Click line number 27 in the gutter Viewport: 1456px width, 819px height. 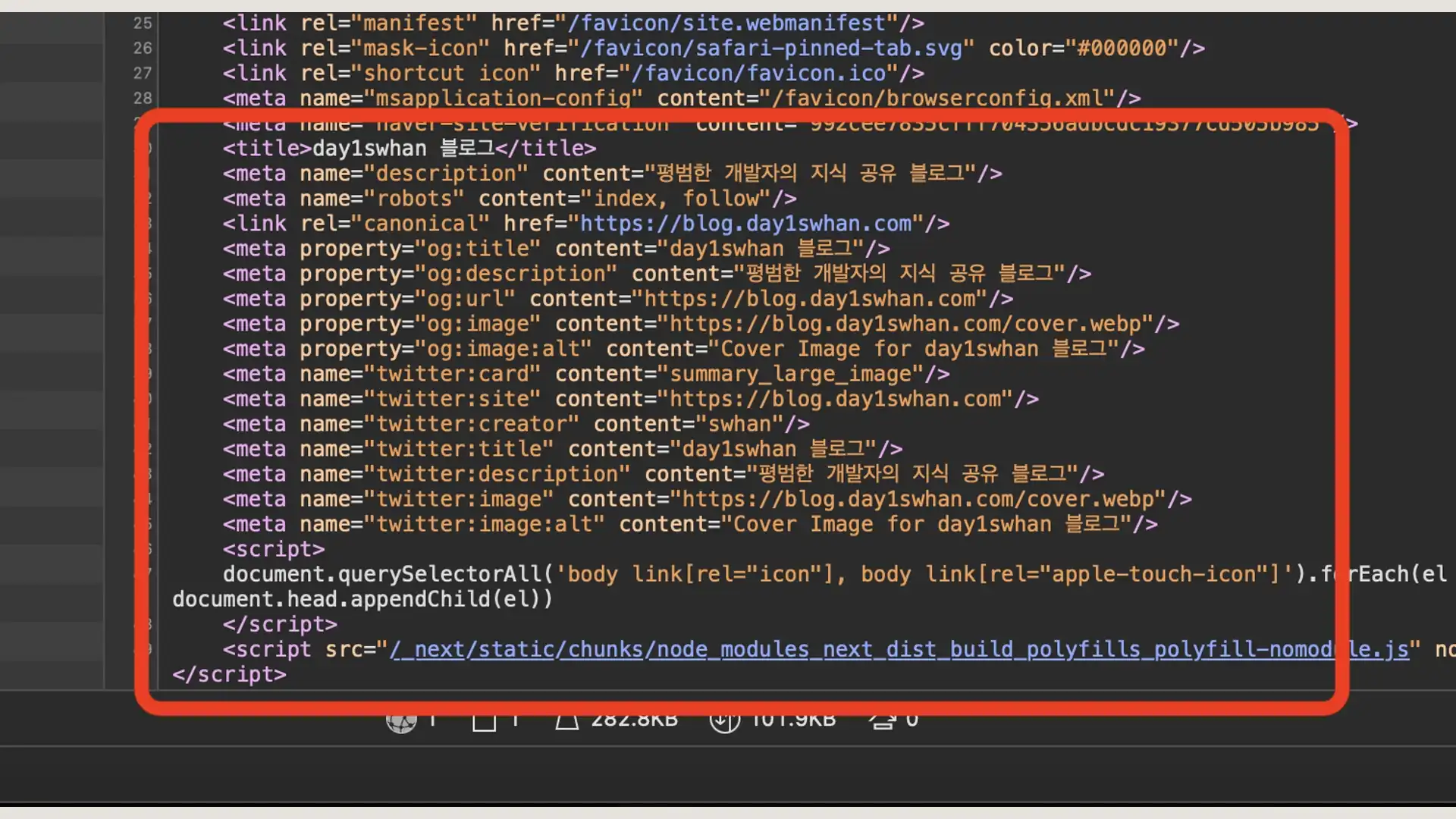click(143, 73)
